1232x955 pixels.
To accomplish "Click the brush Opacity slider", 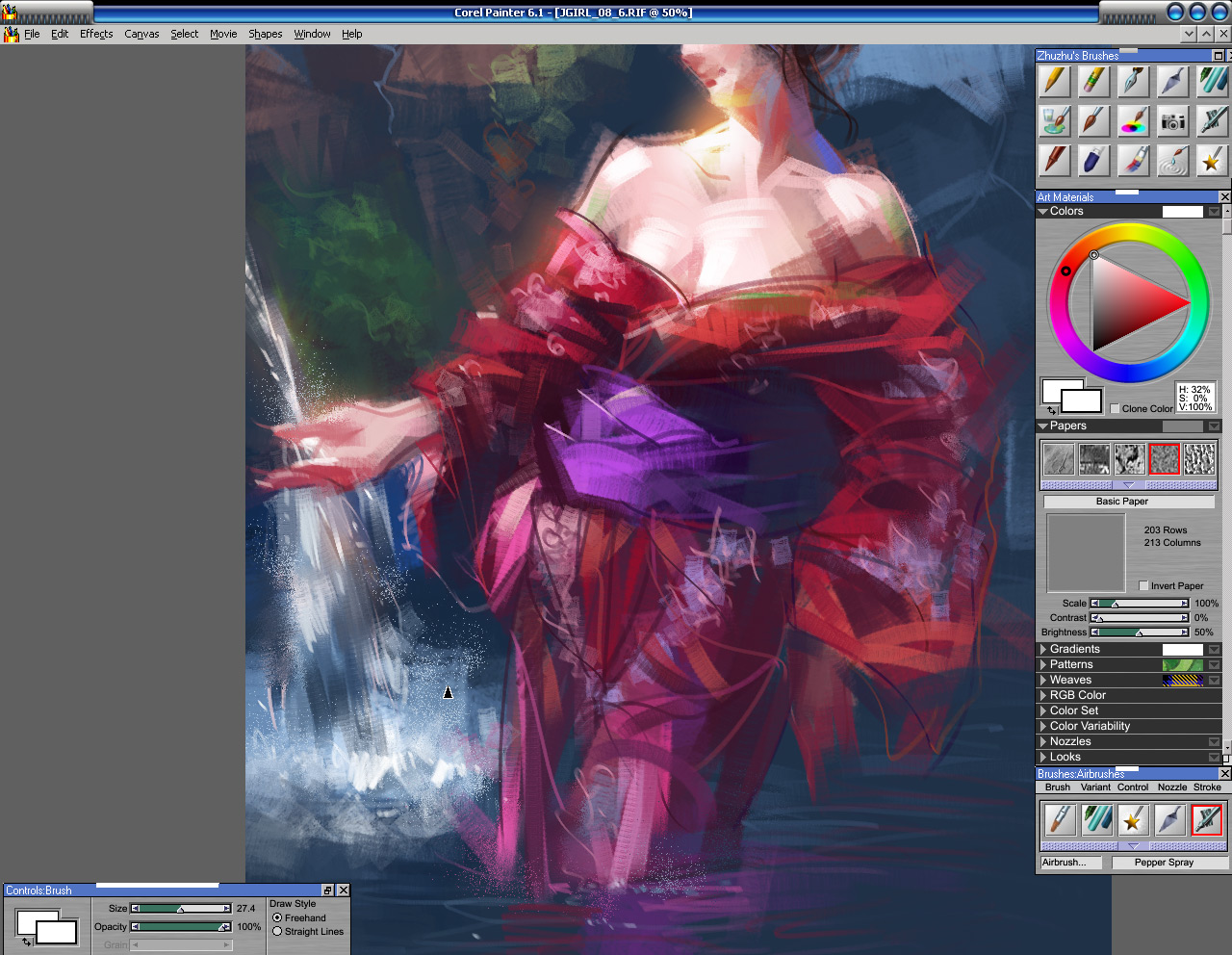I will point(181,927).
